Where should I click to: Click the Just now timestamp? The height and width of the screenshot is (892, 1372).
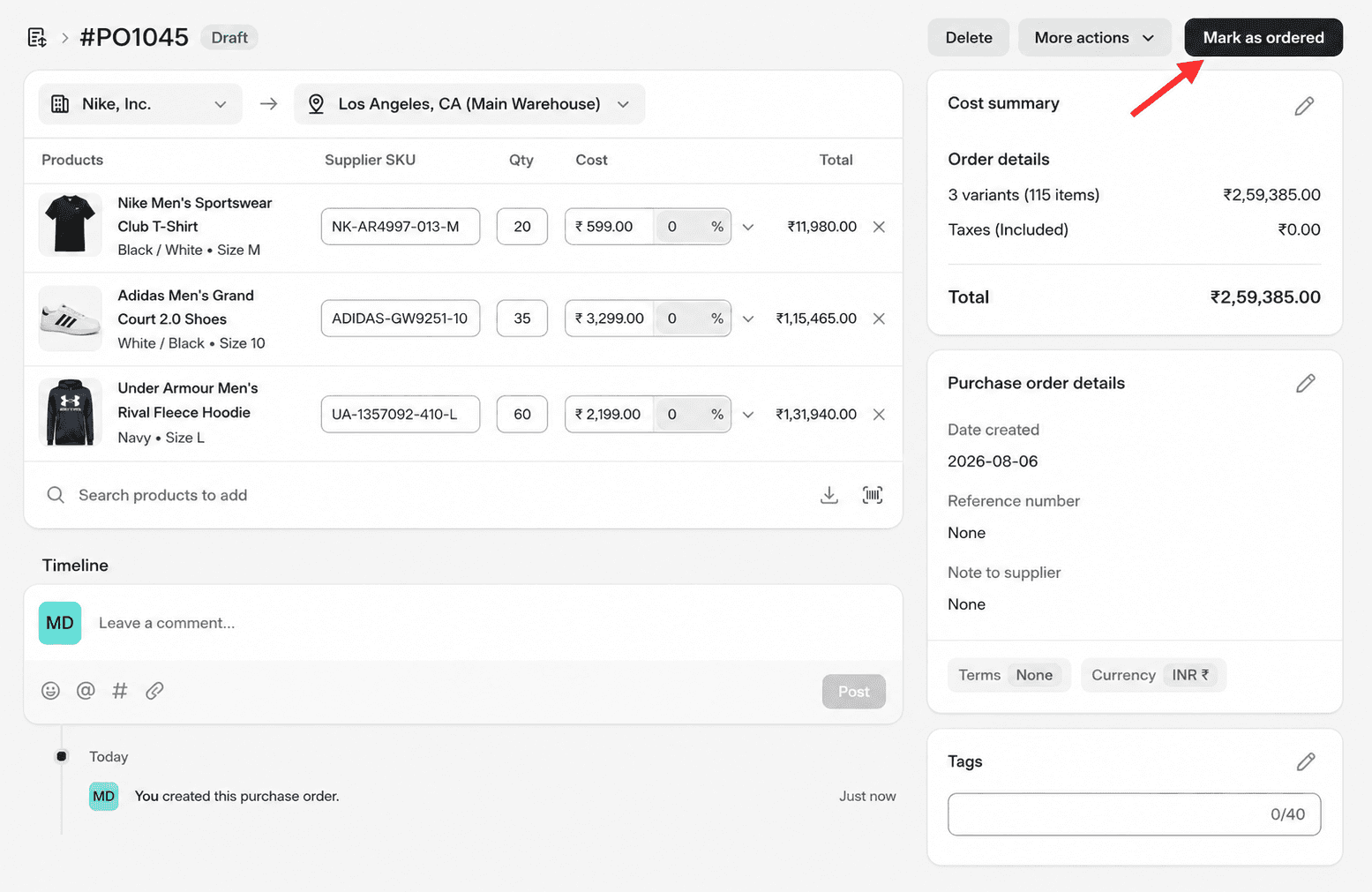(x=867, y=796)
